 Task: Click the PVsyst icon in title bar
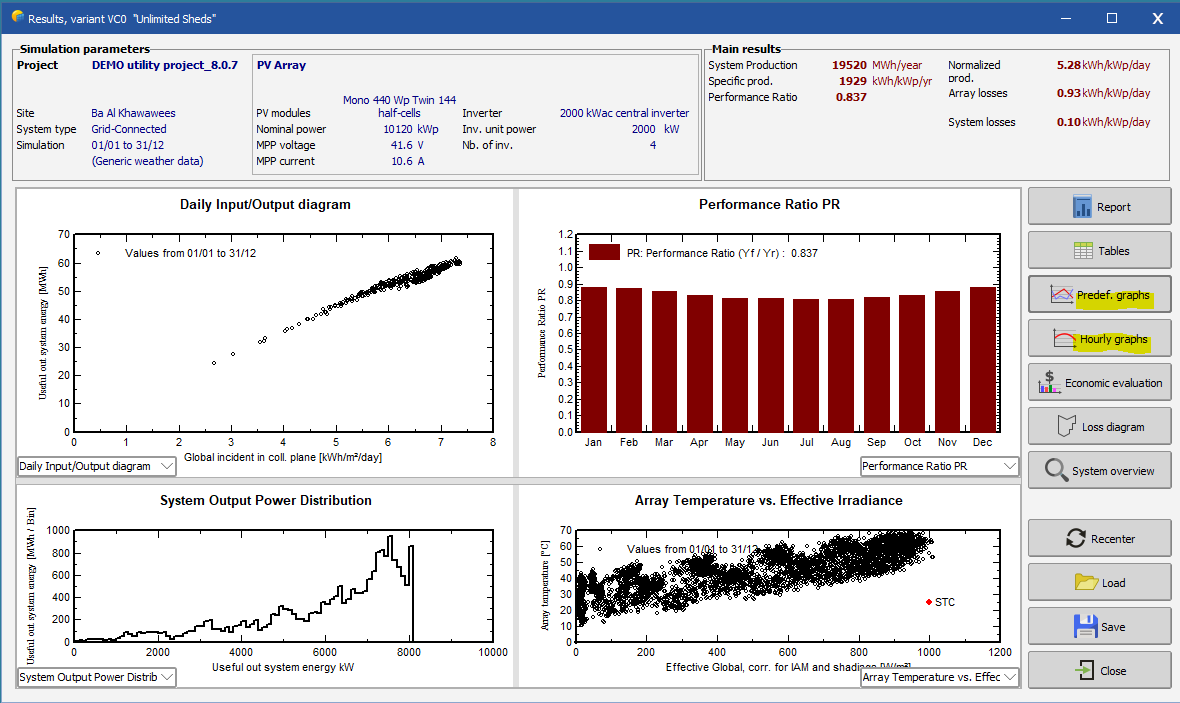pos(15,18)
